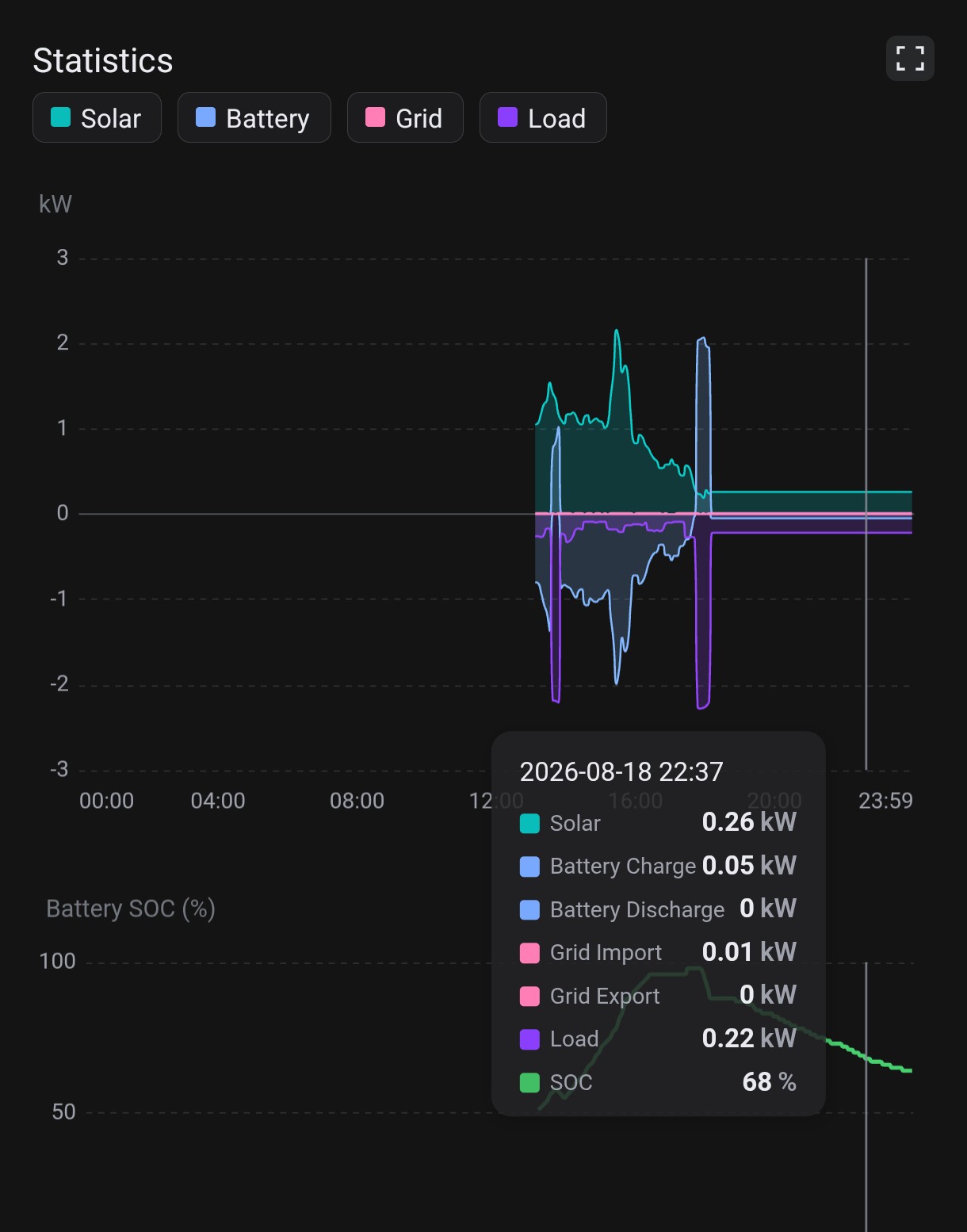Open the fullscreen chart view
Screen dimensions: 967x1232
coord(910,59)
